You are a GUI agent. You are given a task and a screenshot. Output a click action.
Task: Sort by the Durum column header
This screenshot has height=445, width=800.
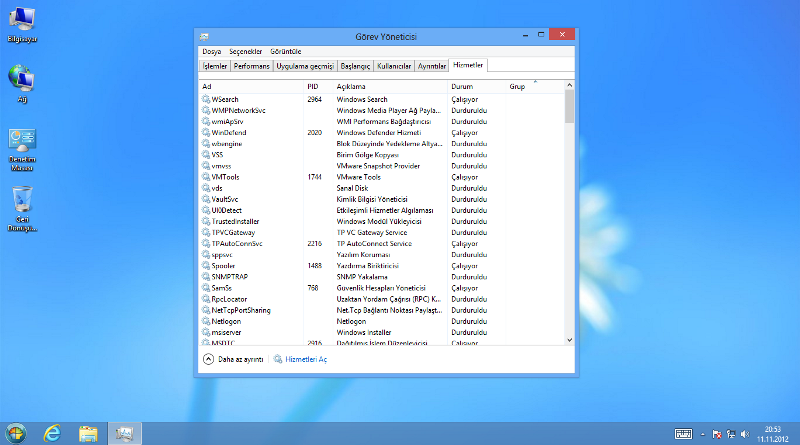tap(477, 86)
